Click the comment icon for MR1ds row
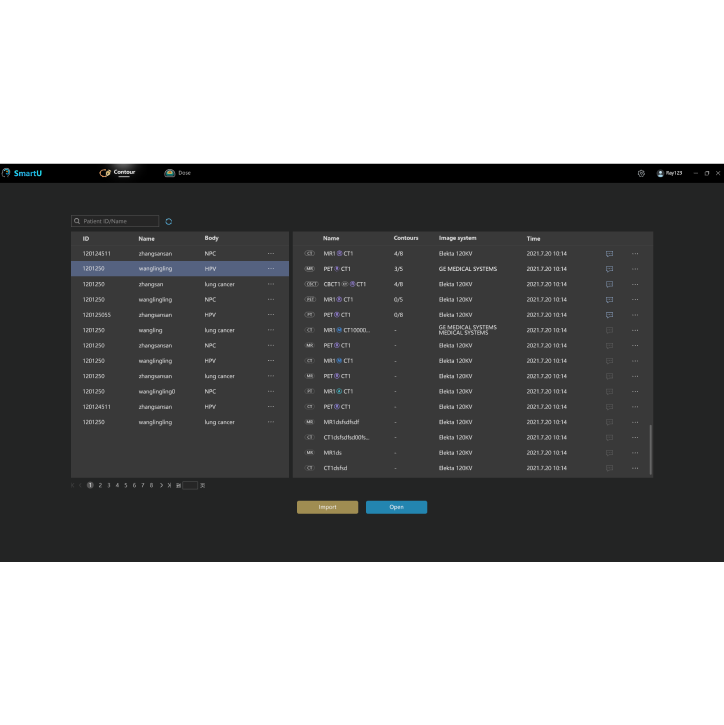The height and width of the screenshot is (725, 724). point(609,453)
